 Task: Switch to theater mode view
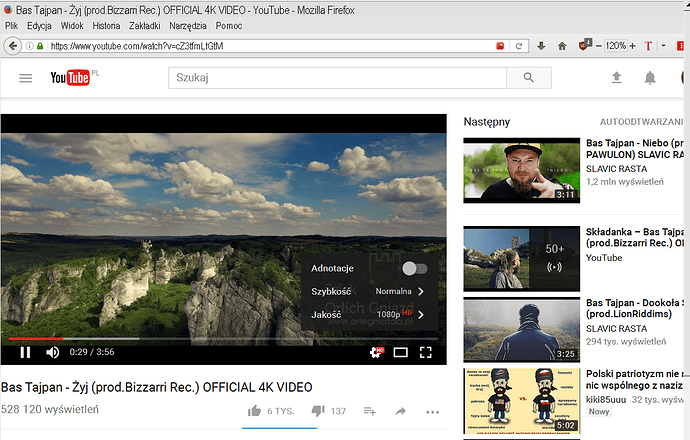point(401,352)
